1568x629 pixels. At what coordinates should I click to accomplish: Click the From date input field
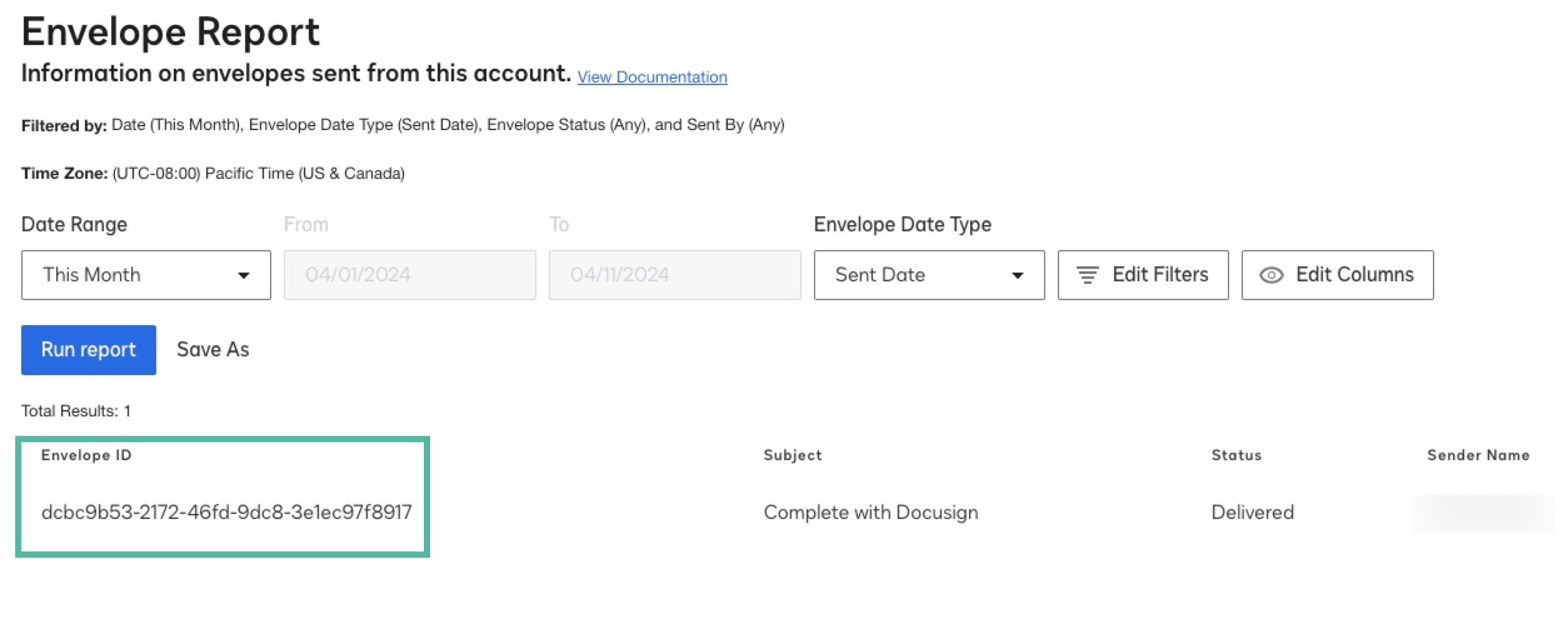point(410,274)
